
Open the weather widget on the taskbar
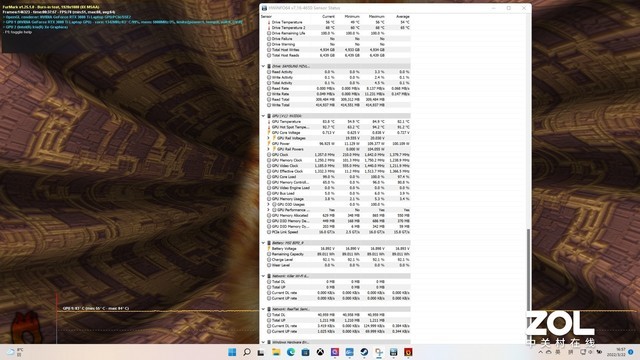[16, 352]
